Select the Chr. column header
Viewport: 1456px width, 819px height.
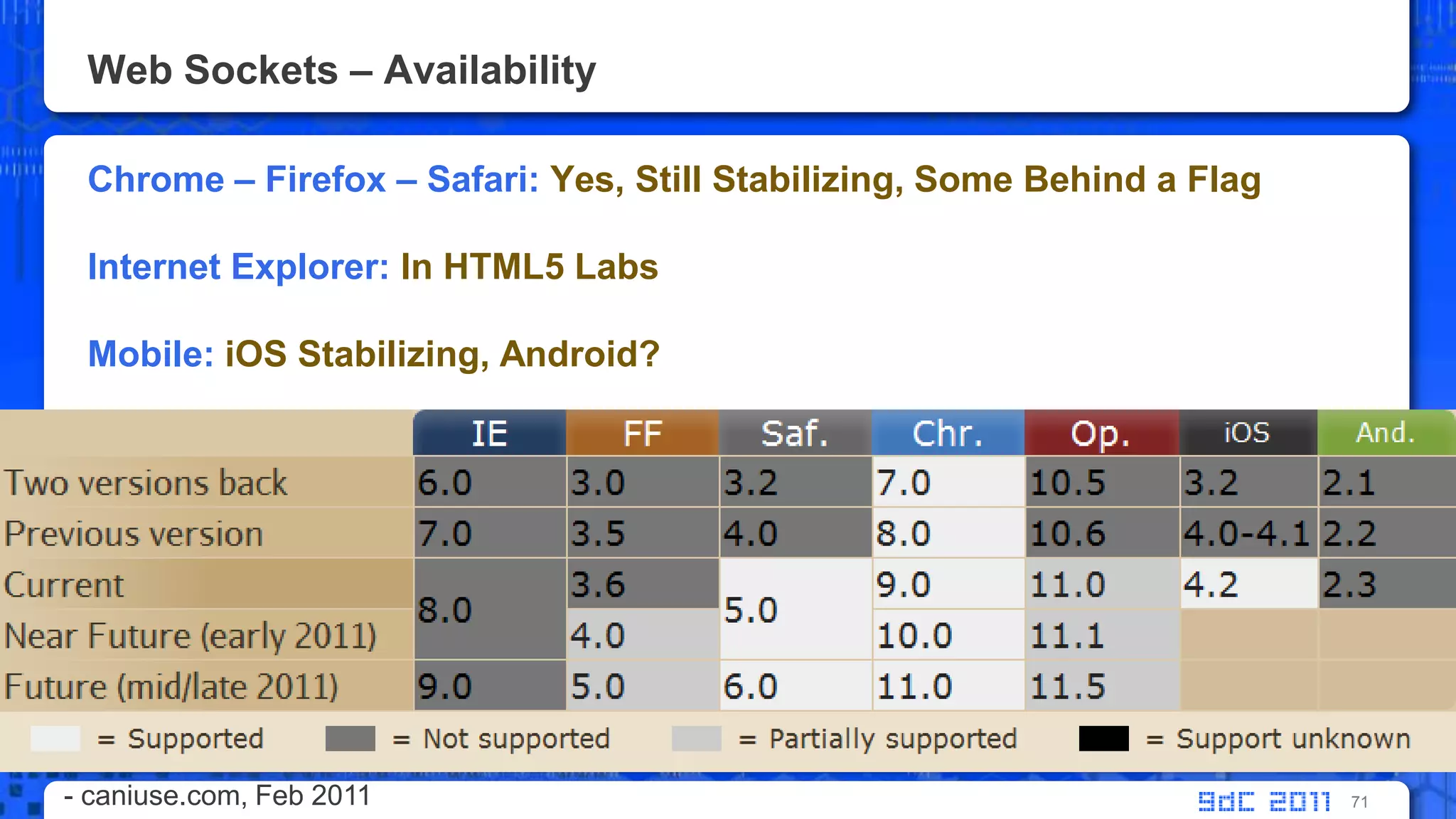(948, 433)
